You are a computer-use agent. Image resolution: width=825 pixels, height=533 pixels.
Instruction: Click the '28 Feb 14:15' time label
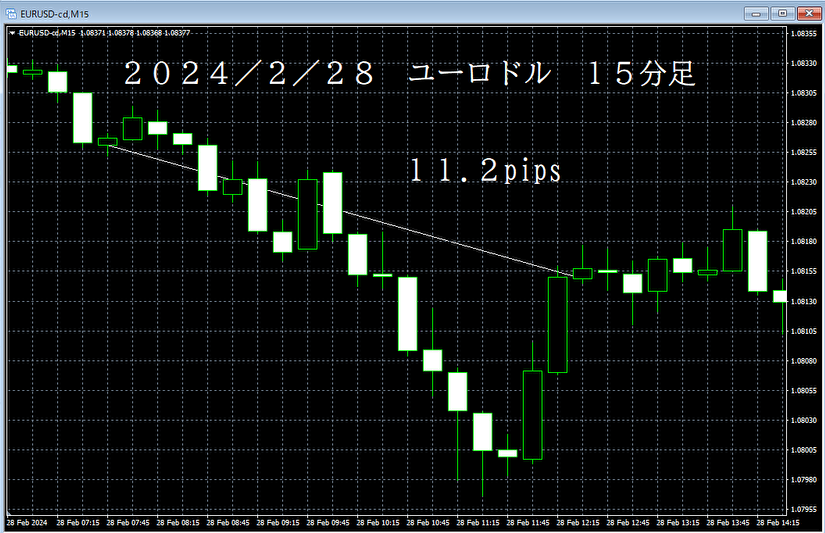click(x=778, y=522)
